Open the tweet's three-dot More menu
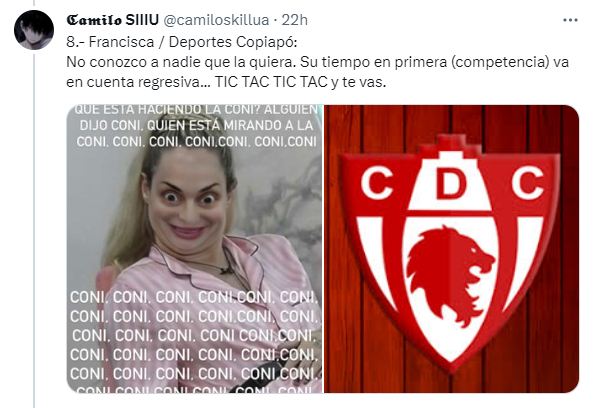 [570, 20]
